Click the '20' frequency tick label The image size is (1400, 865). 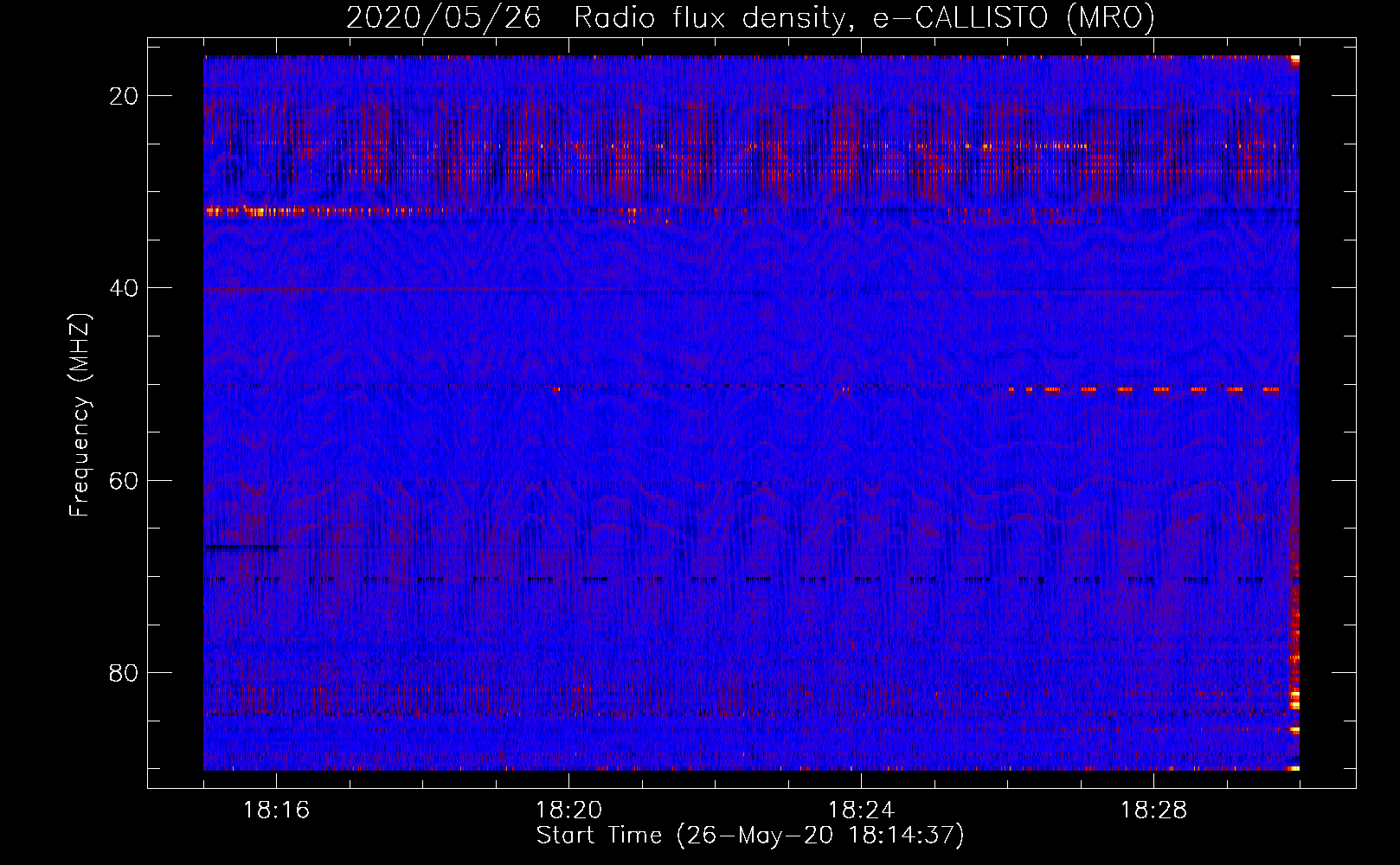coord(124,96)
